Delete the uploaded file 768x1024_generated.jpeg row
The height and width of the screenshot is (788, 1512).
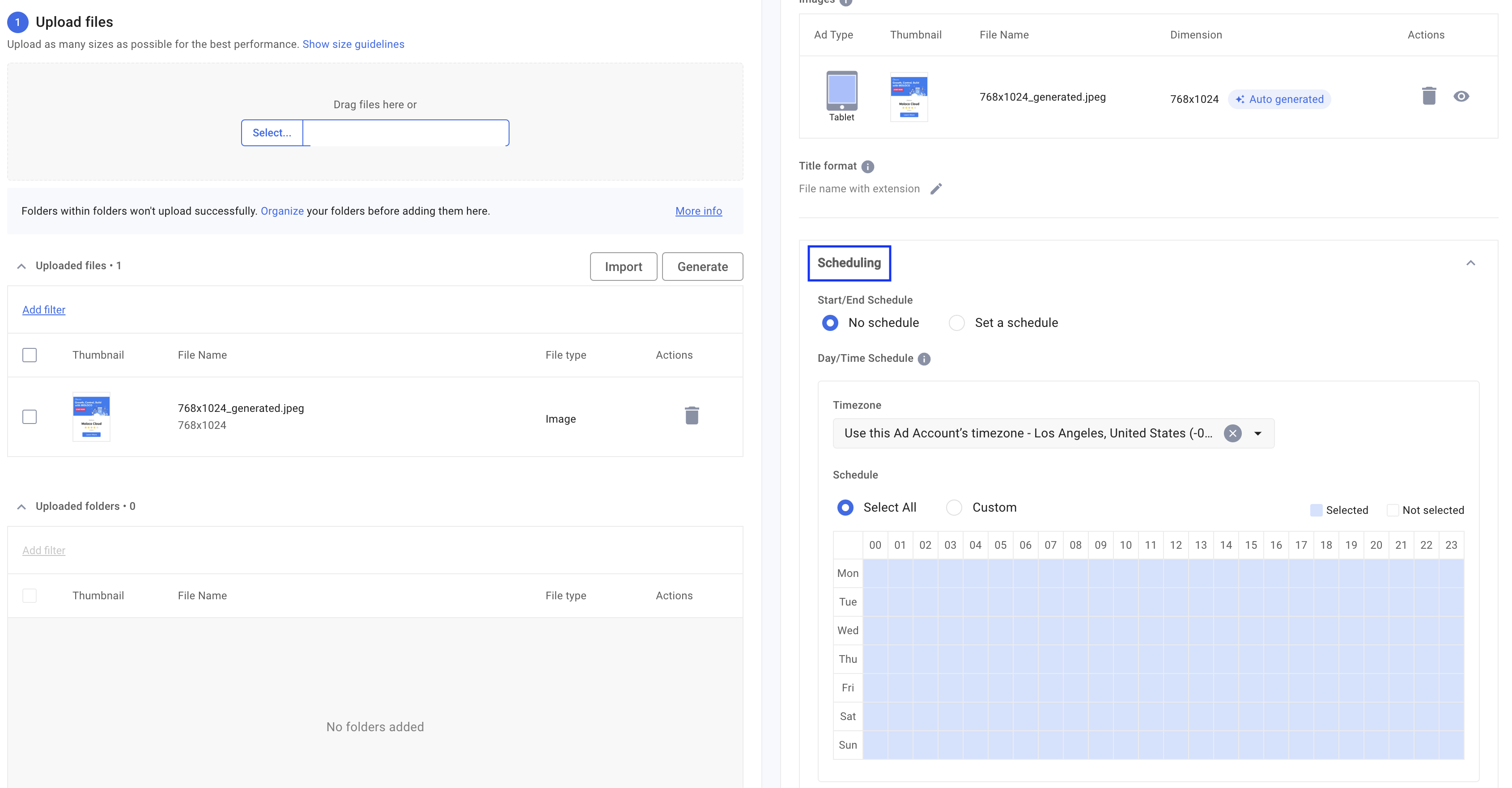(692, 415)
